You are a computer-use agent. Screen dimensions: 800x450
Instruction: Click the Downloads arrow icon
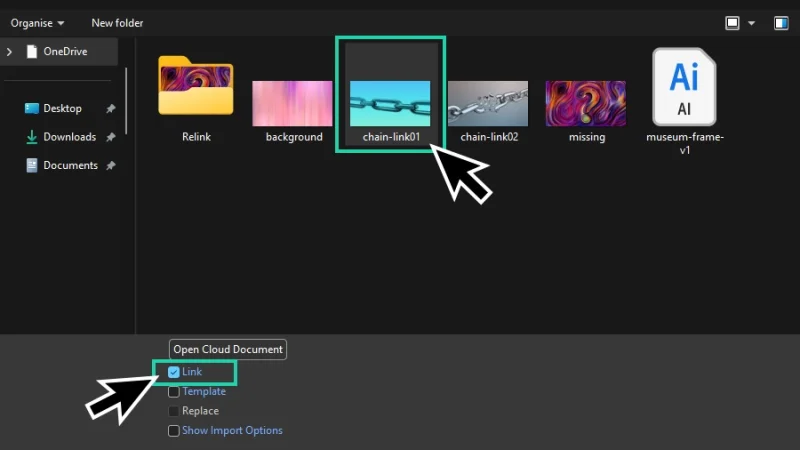tap(31, 137)
